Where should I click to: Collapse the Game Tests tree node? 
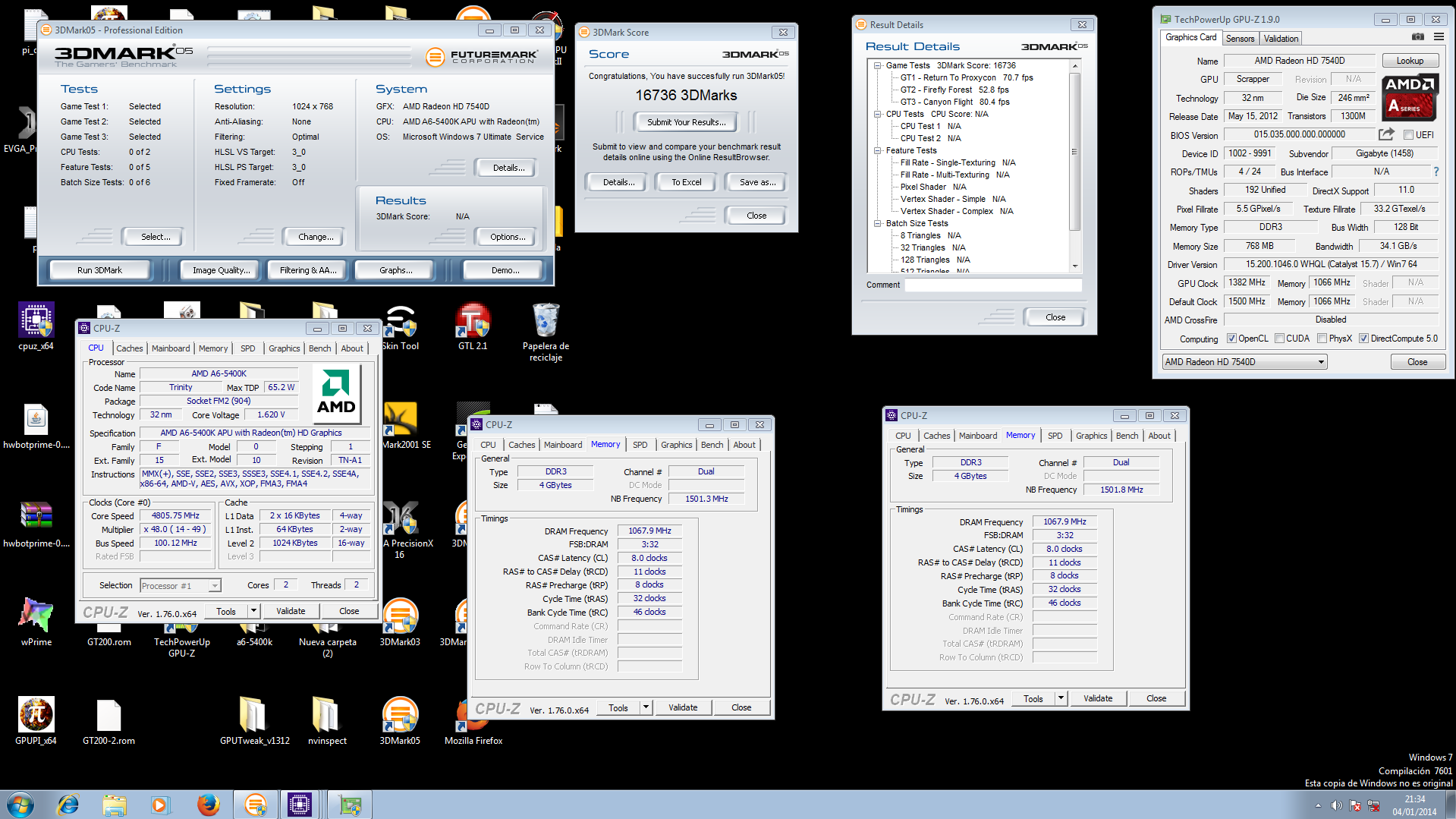(877, 65)
